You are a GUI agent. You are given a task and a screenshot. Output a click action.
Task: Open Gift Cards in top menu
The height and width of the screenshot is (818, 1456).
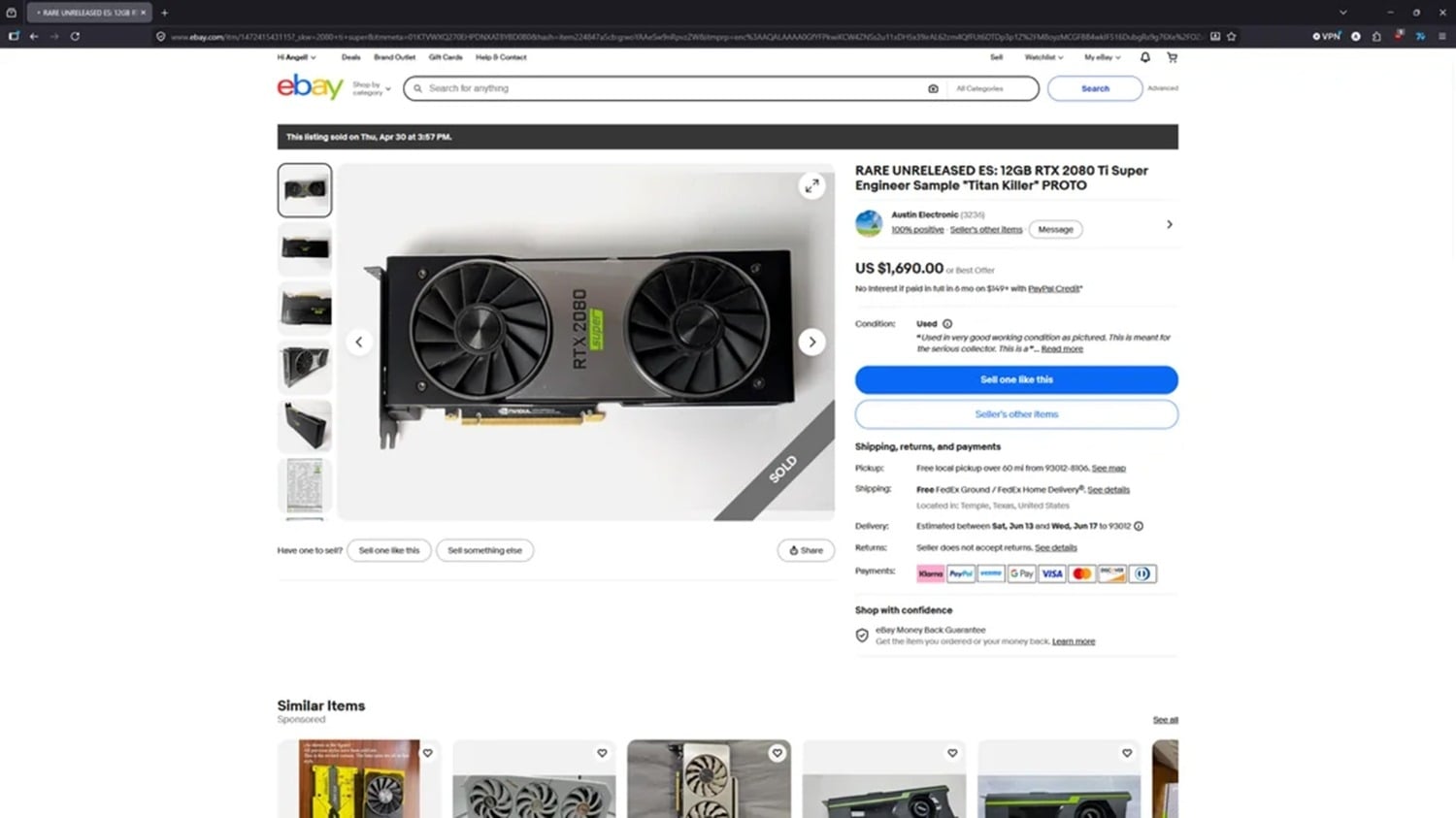coord(446,57)
